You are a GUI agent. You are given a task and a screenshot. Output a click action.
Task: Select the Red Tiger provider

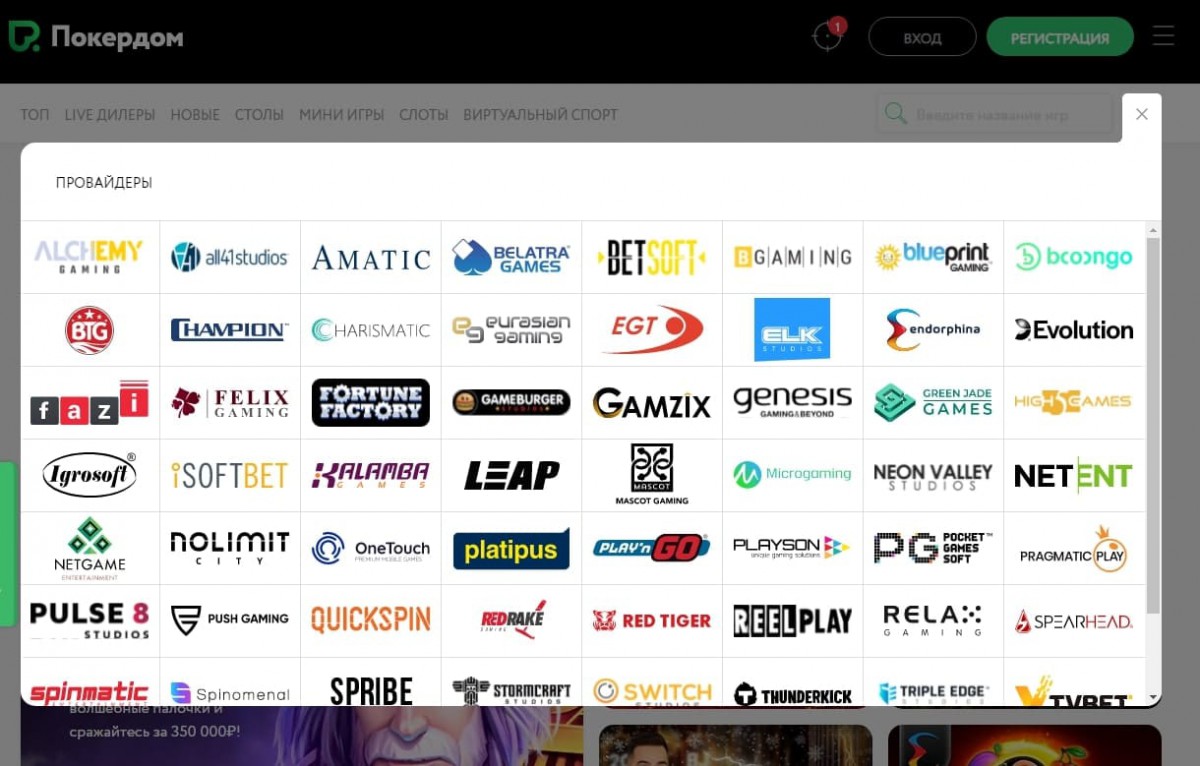651,621
